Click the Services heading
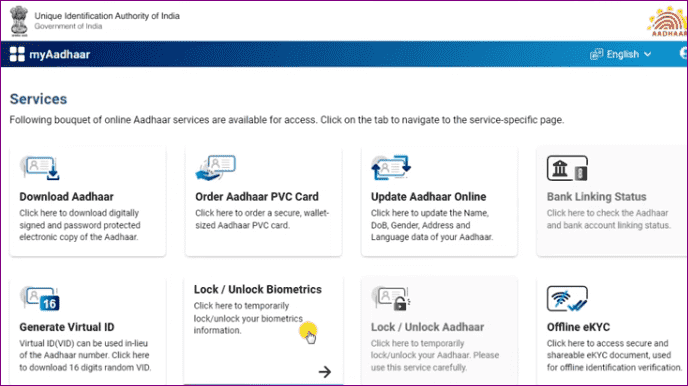This screenshot has height=386, width=688. click(39, 99)
